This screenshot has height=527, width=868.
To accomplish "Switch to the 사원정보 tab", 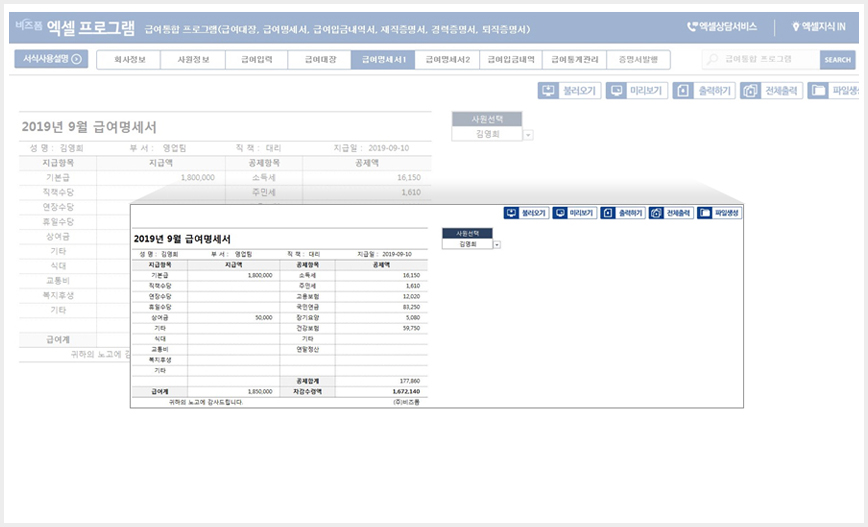I will click(x=193, y=60).
